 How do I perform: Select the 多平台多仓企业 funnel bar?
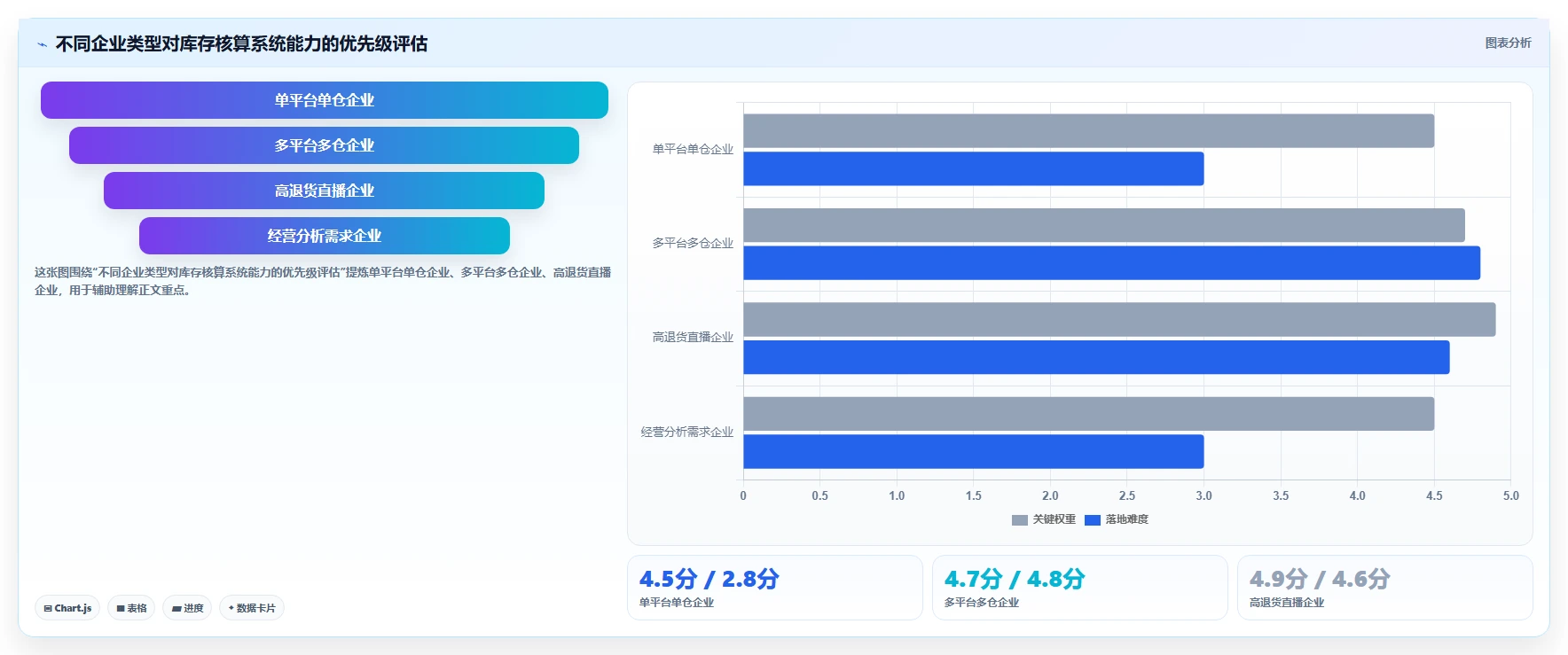(x=325, y=145)
